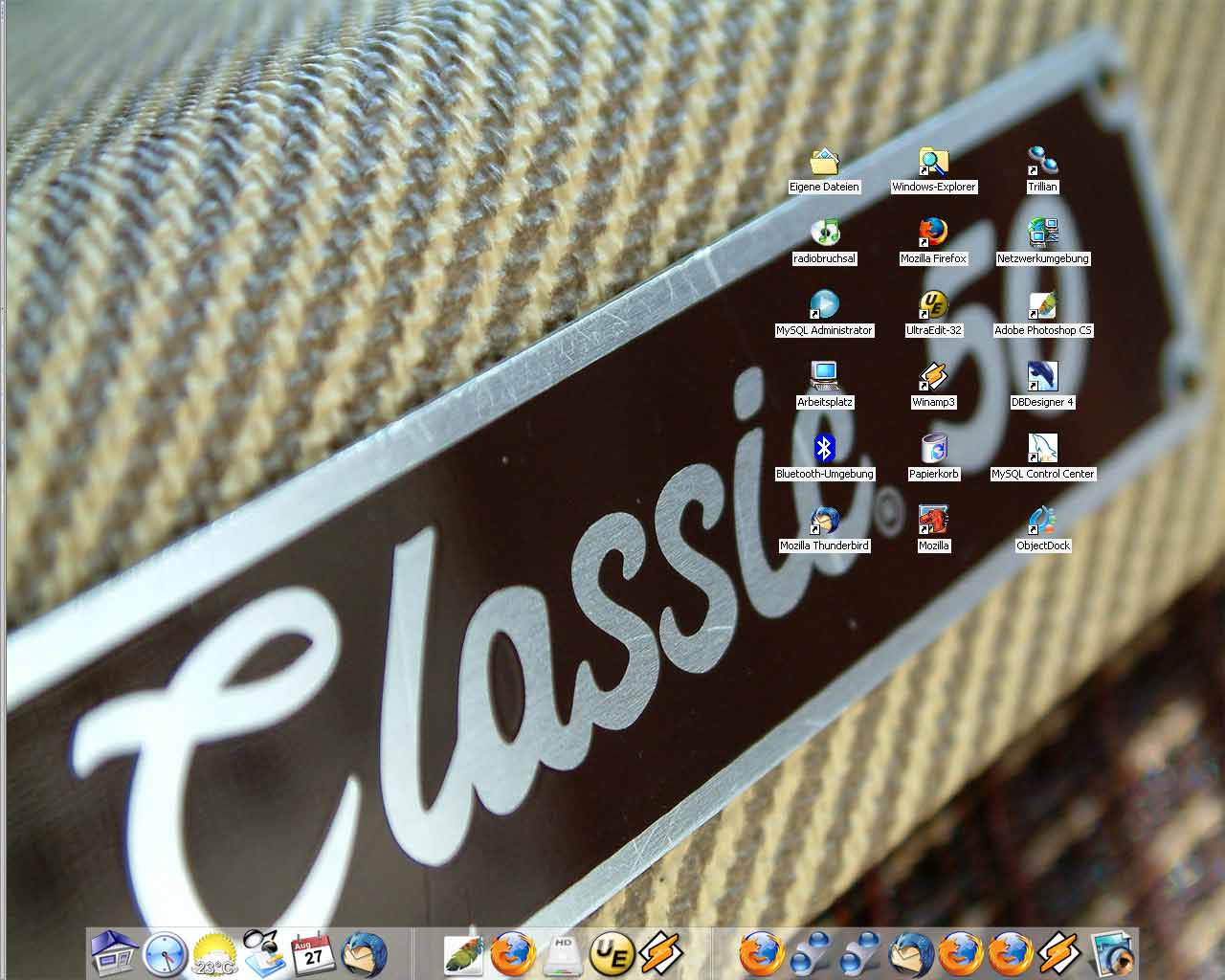Image resolution: width=1225 pixels, height=980 pixels.
Task: Click the UltraEdit-32 desktop icon
Action: (933, 314)
